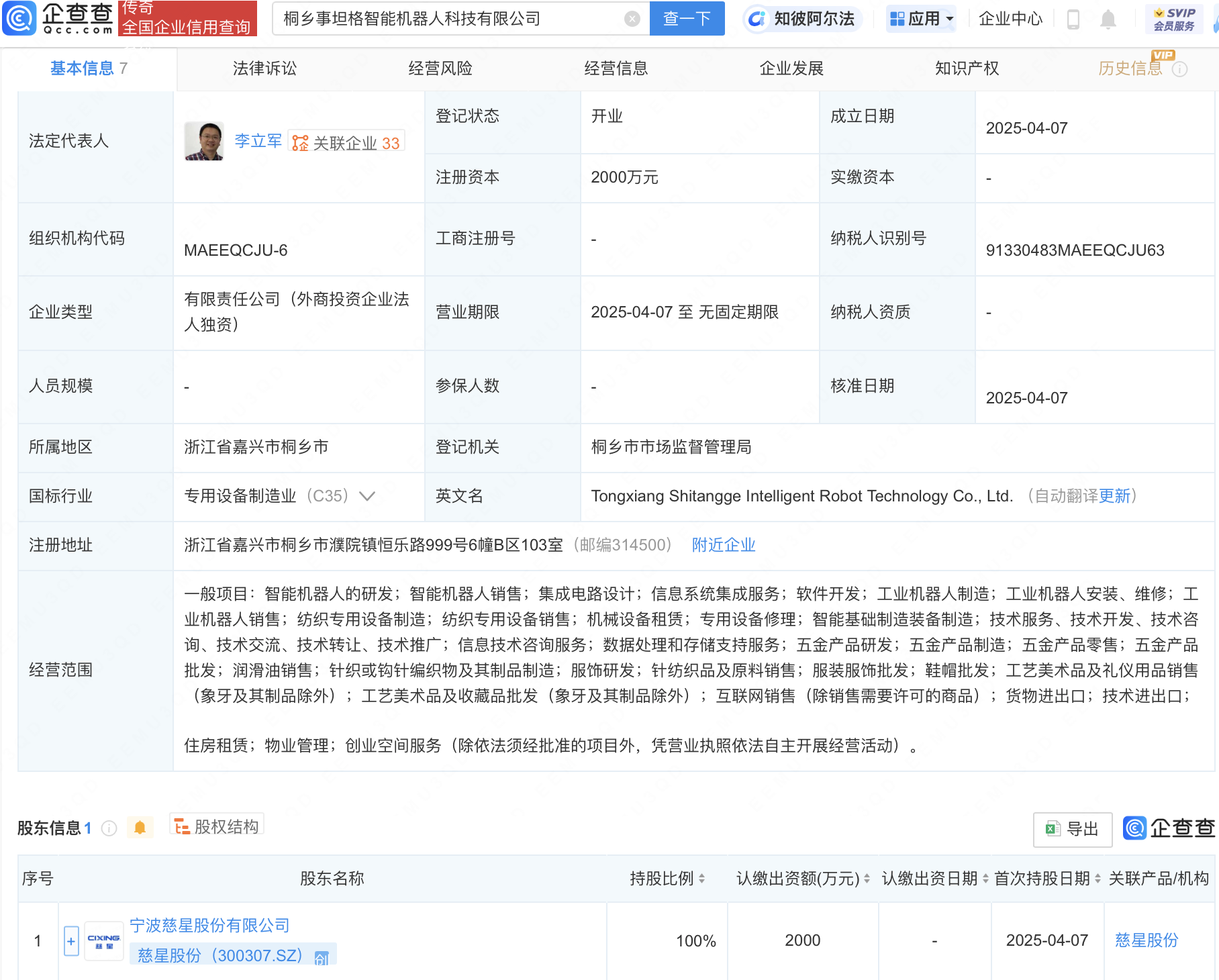Screen dimensions: 1219x980
Task: View 关联企业 33 related companies
Action: pyautogui.click(x=346, y=142)
